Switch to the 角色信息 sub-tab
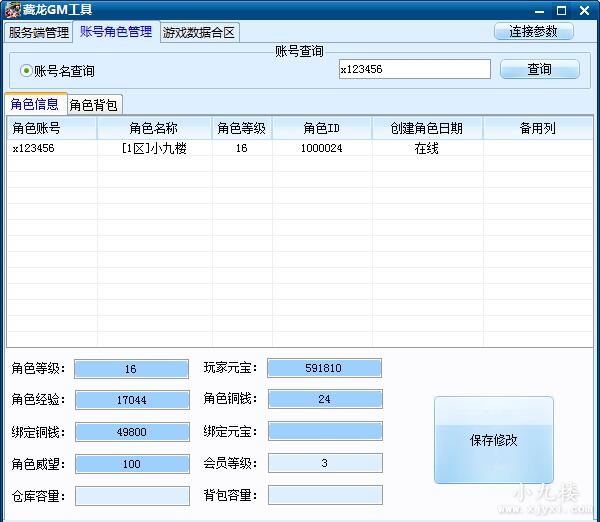The height and width of the screenshot is (522, 600). [35, 104]
